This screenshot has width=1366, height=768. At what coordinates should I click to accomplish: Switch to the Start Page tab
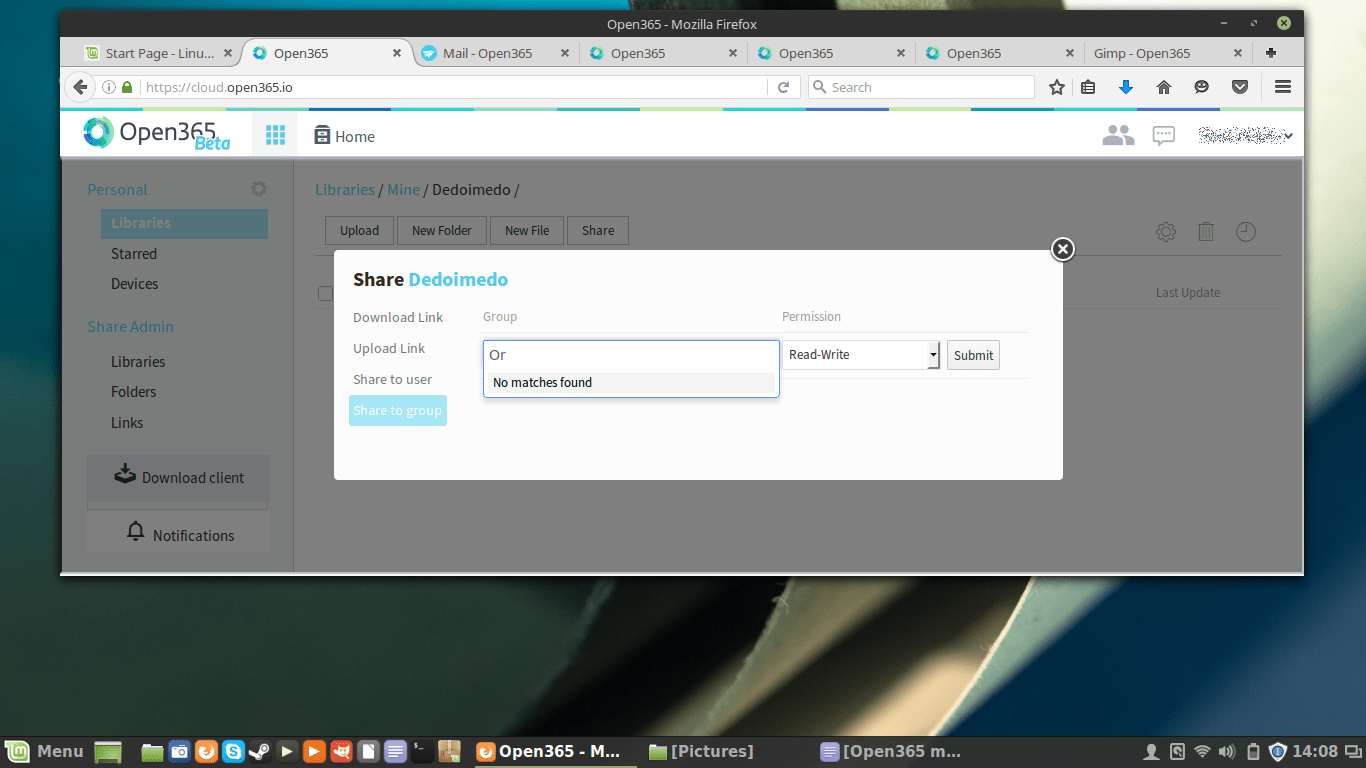158,53
